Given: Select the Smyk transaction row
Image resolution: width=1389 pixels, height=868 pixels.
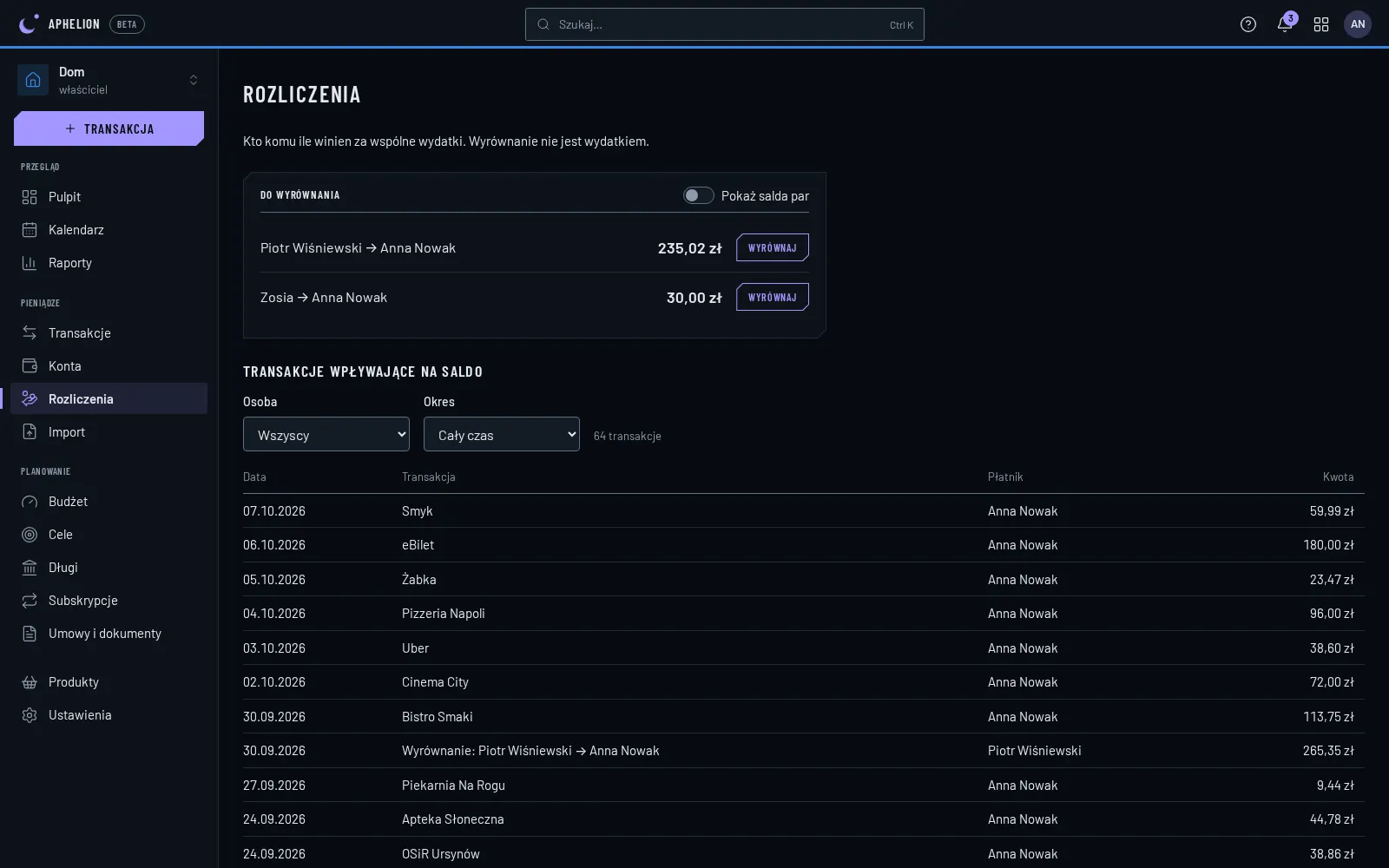Looking at the screenshot, I should coord(804,511).
